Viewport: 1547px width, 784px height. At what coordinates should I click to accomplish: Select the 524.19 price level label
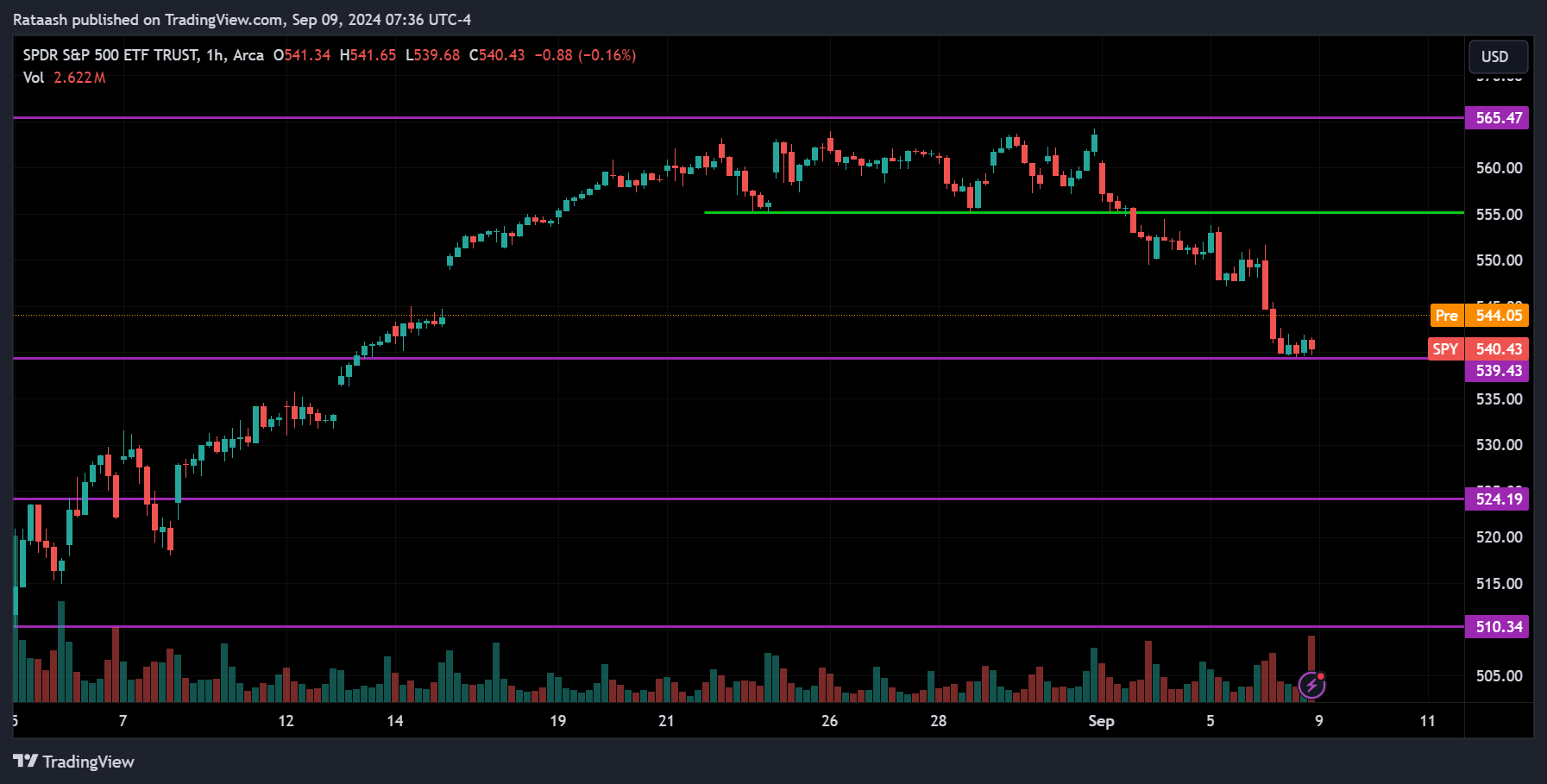(1497, 499)
